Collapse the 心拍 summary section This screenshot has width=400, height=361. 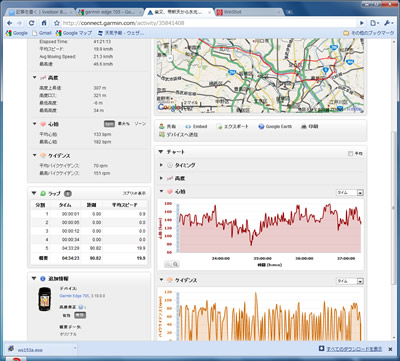[x=34, y=124]
